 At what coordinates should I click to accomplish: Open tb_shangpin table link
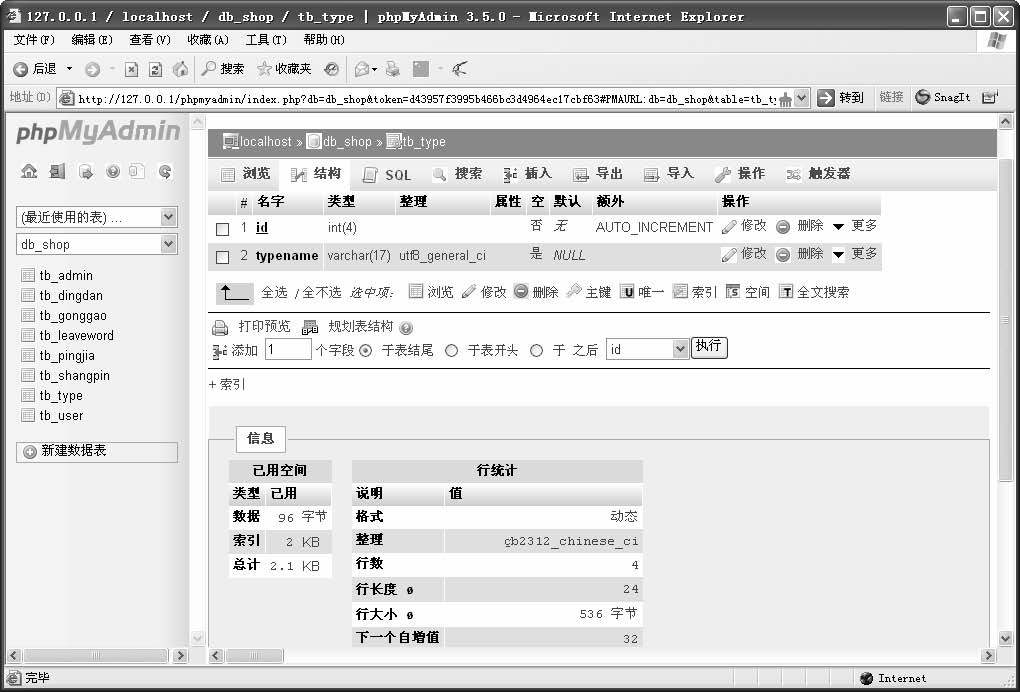pos(74,375)
